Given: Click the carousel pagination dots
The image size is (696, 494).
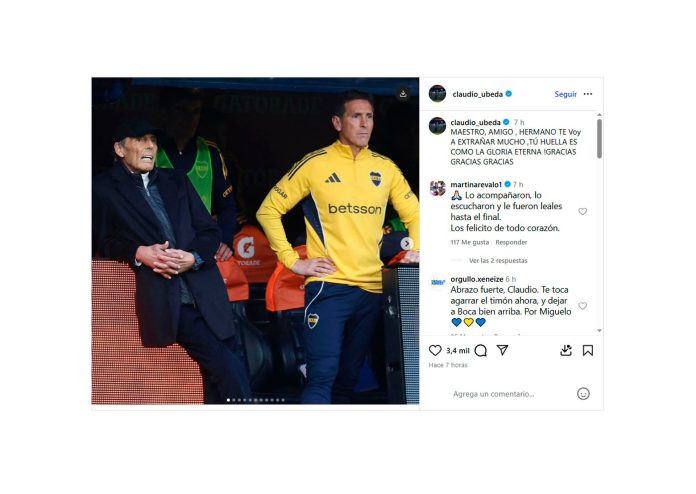Looking at the screenshot, I should 256,400.
